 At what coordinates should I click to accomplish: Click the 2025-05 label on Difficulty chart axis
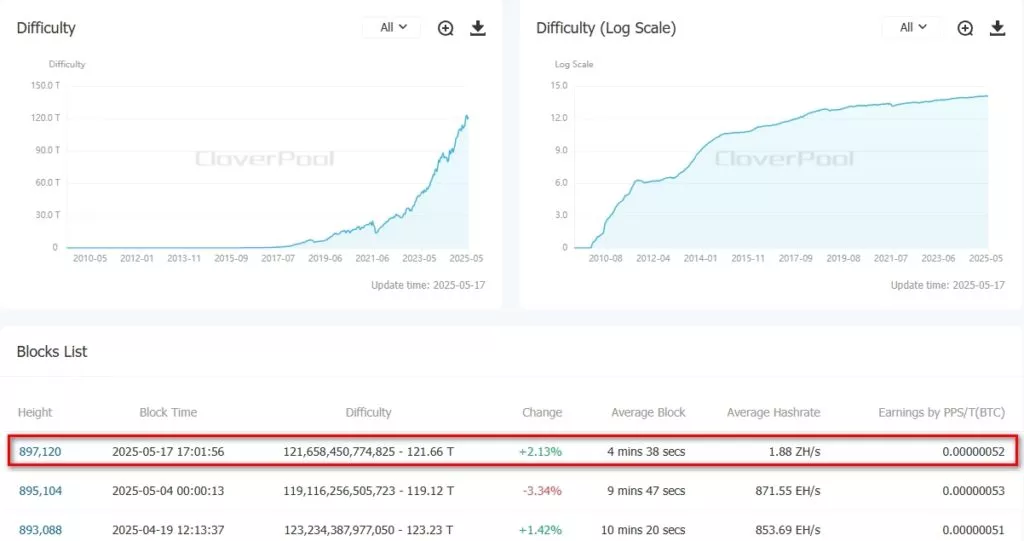(466, 259)
